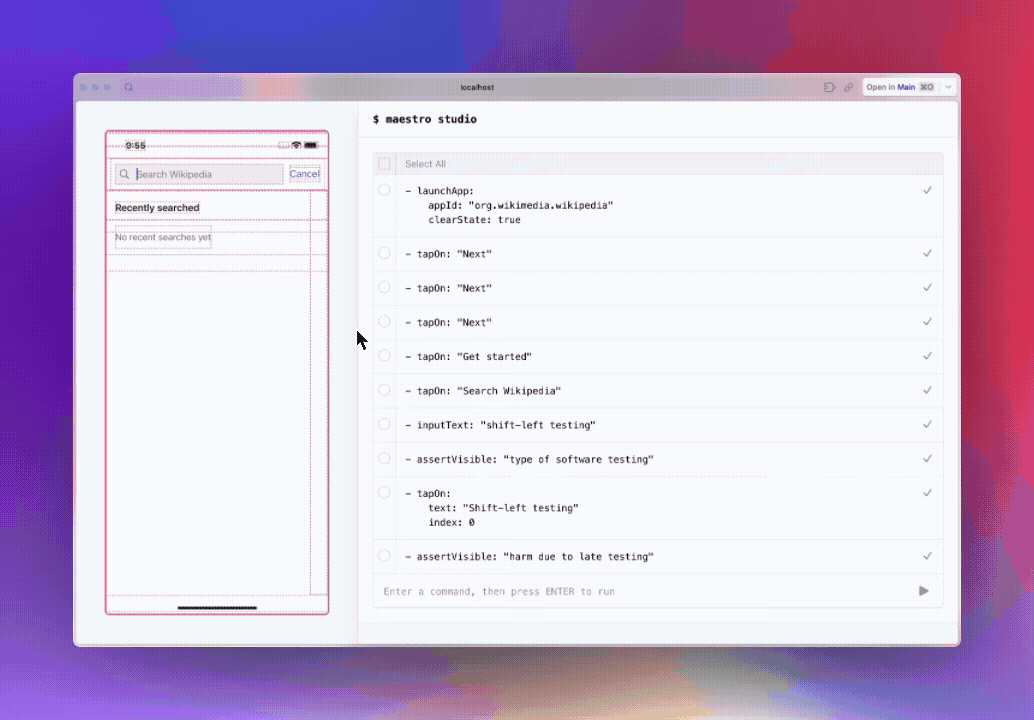
Task: Click the checkmark status on launchApp row
Action: (x=927, y=190)
